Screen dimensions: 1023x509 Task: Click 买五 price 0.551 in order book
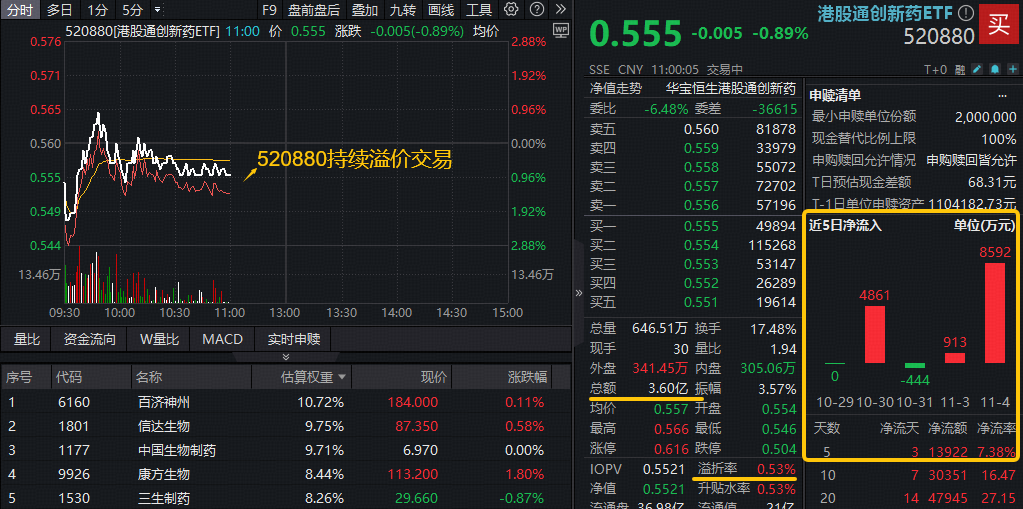pos(701,302)
